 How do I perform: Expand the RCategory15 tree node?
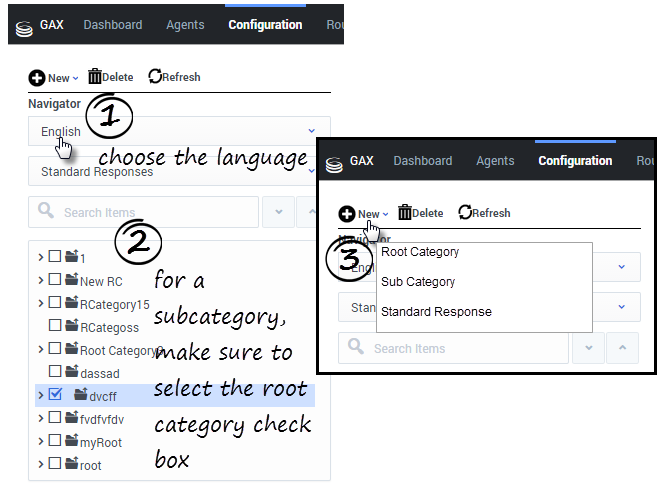pyautogui.click(x=40, y=303)
